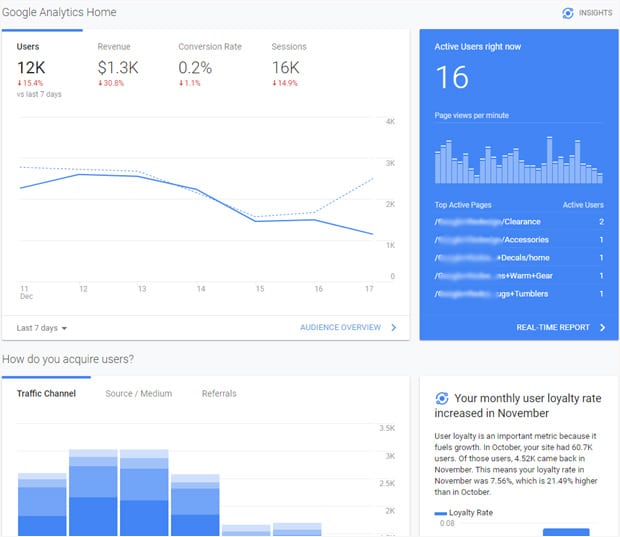The height and width of the screenshot is (537, 620).
Task: Click the Loyalty Rate legend entry
Action: coord(464,513)
